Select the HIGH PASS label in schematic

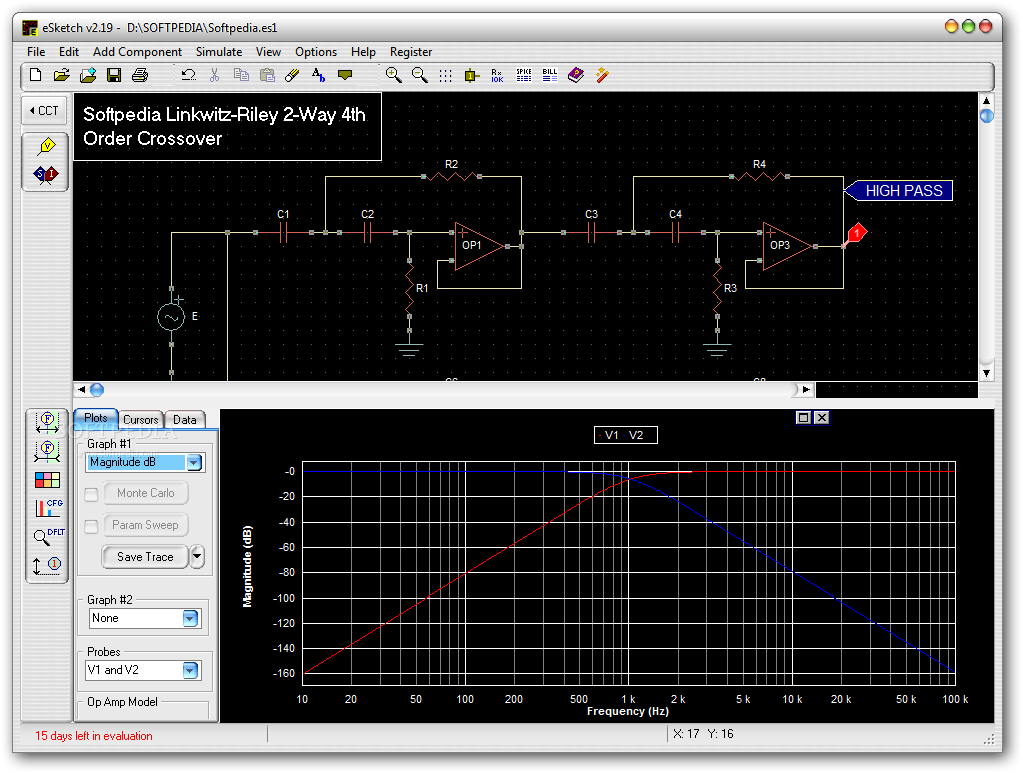tap(903, 191)
